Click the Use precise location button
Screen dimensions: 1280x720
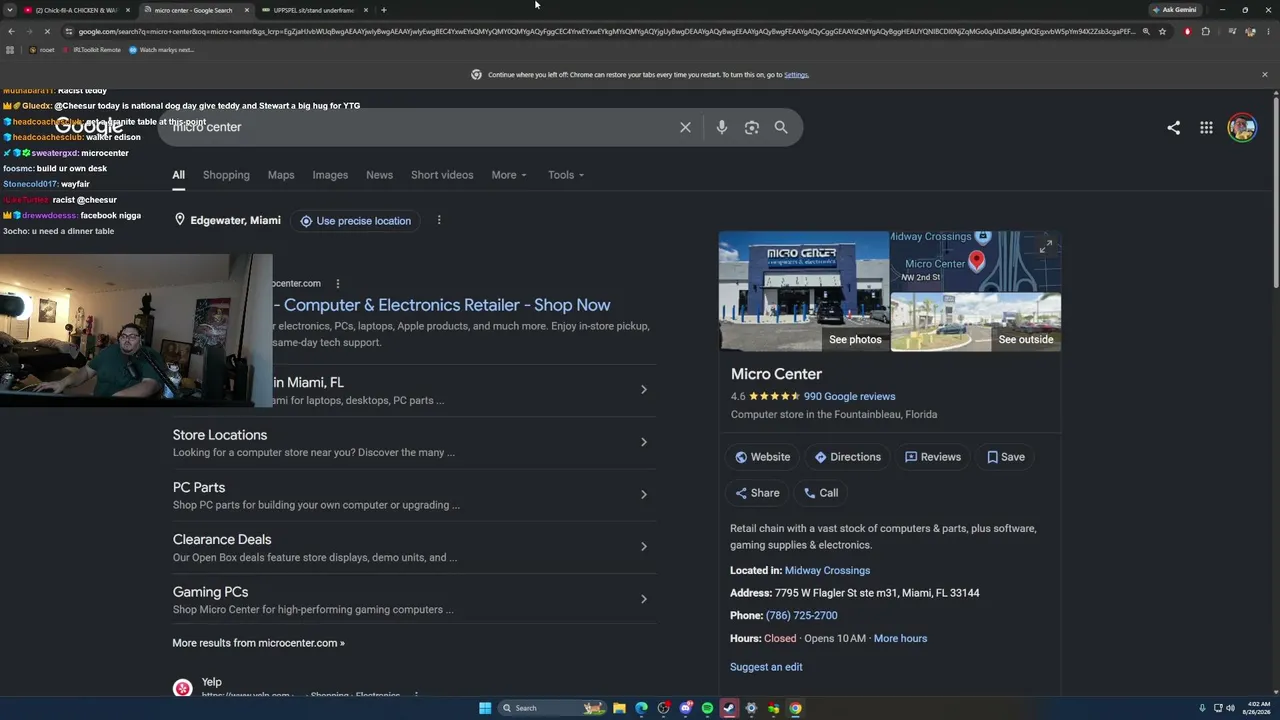[356, 221]
